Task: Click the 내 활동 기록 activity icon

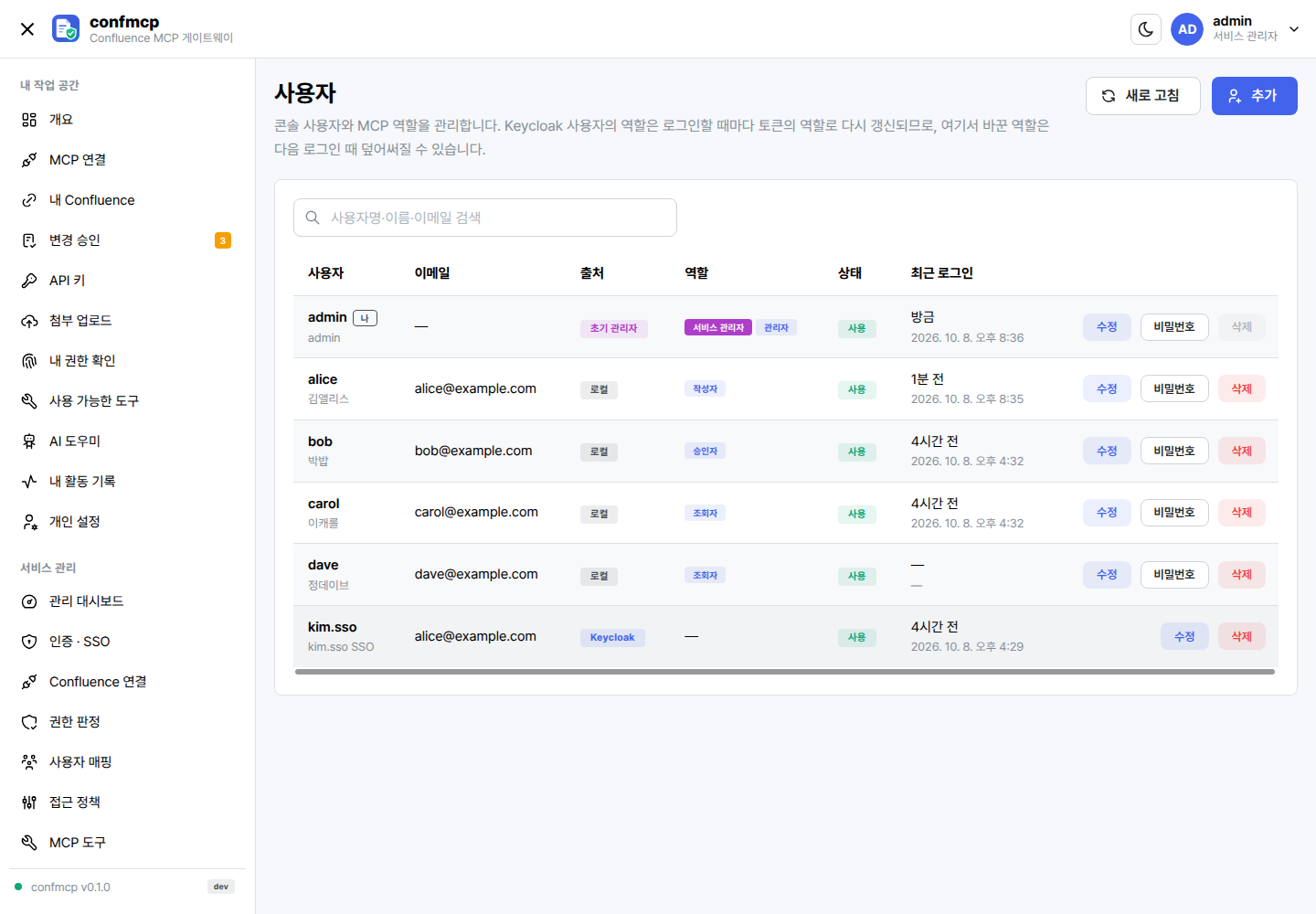Action: 29,482
